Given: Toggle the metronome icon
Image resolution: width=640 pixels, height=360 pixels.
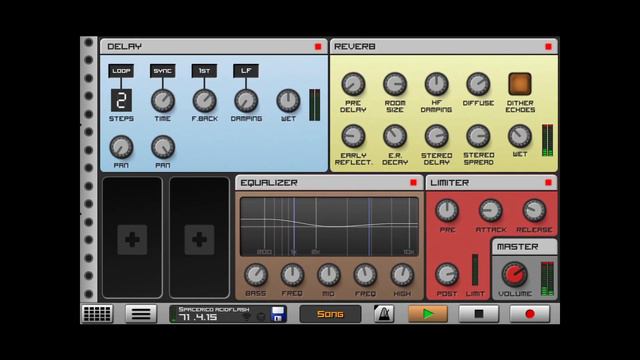Looking at the screenshot, I should [x=384, y=314].
